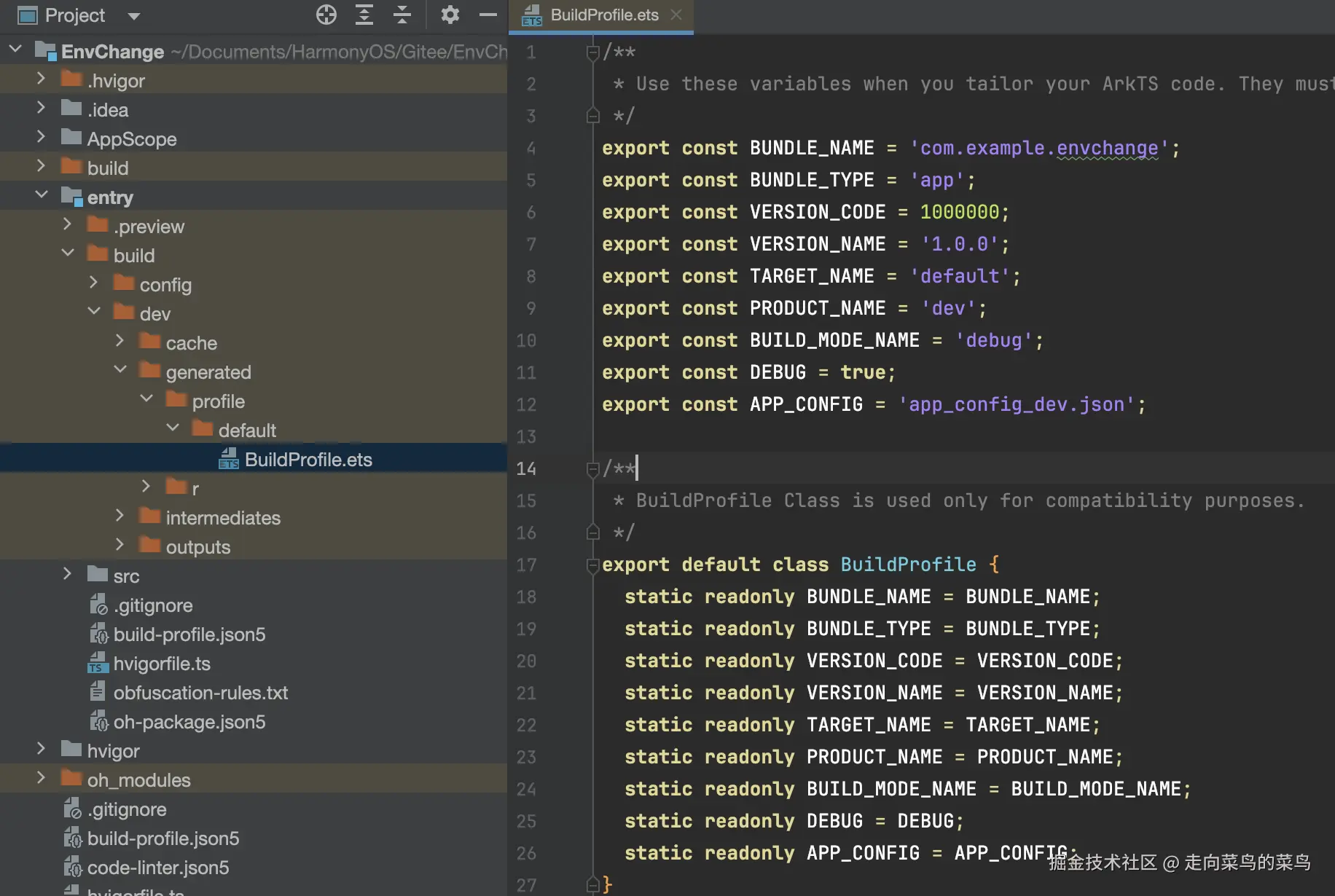Viewport: 1335px width, 896px height.
Task: Open project panel settings gear
Action: (450, 15)
